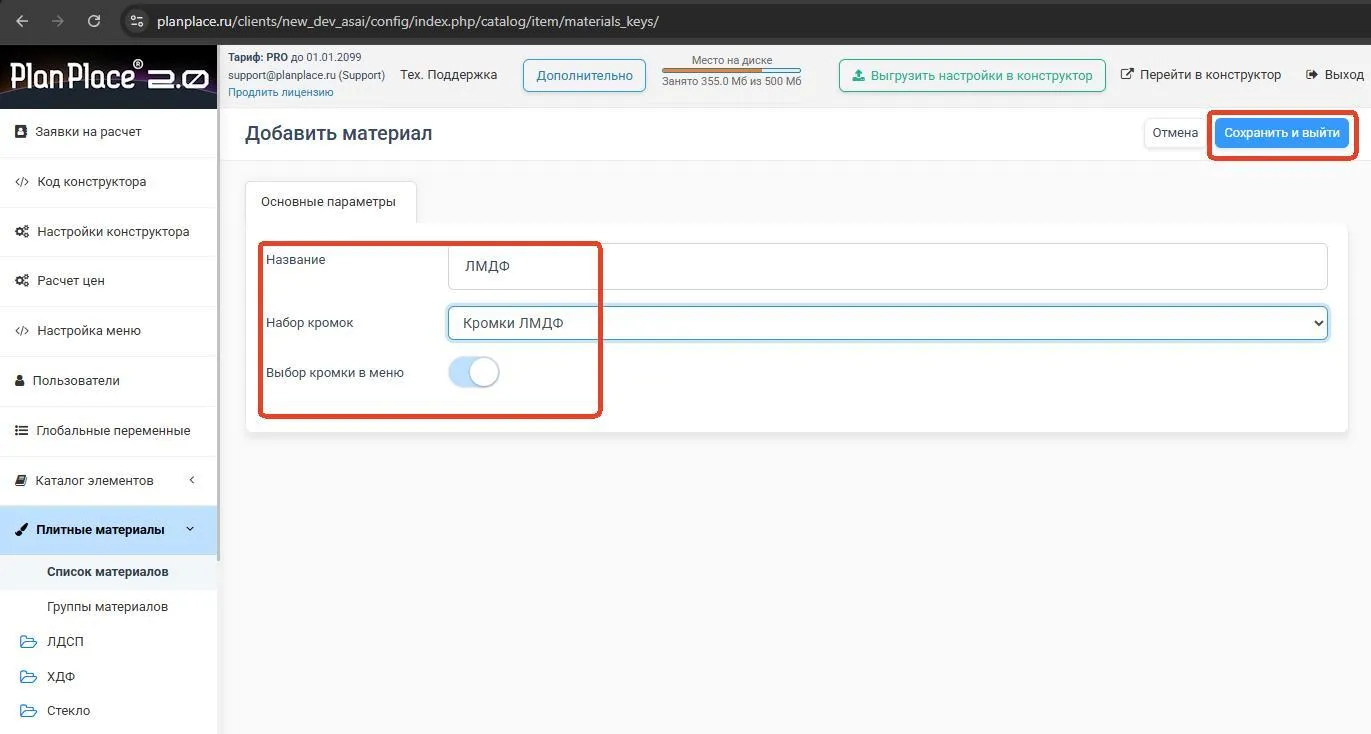This screenshot has width=1371, height=734.
Task: Click external link icon by Перейти в конструктор
Action: click(1127, 75)
